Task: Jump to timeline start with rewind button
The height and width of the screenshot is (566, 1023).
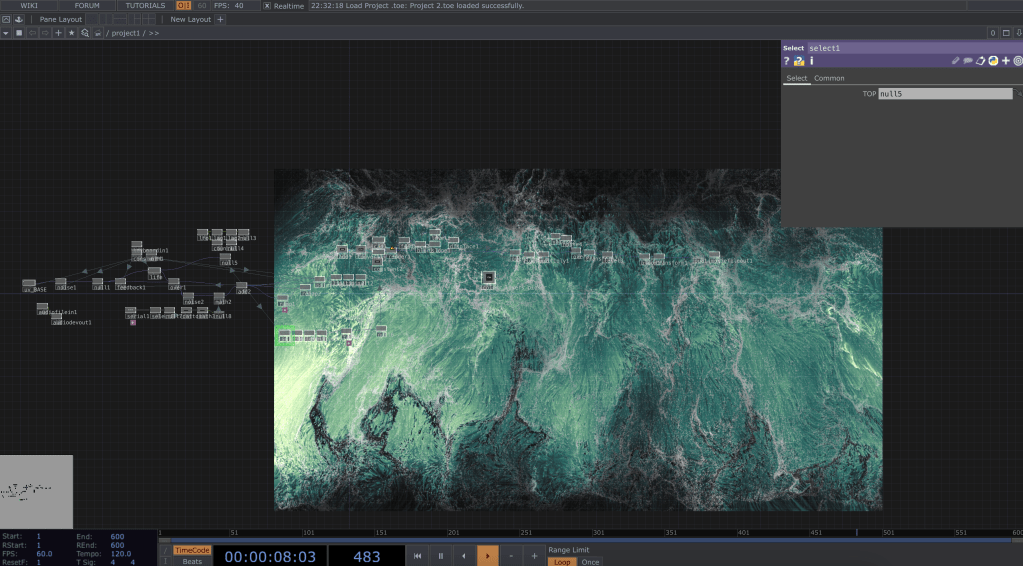Action: pyautogui.click(x=417, y=556)
